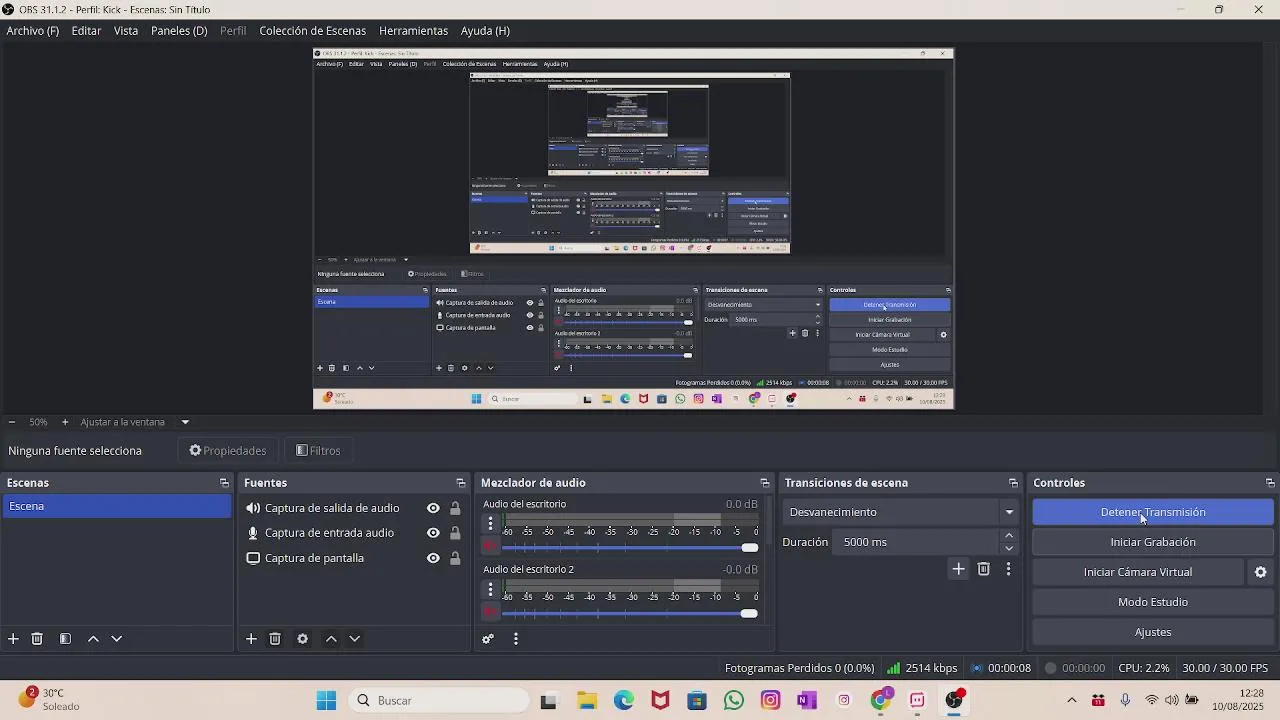The height and width of the screenshot is (720, 1280).
Task: Undock the Escenas panel with its float icon
Action: coord(224,483)
